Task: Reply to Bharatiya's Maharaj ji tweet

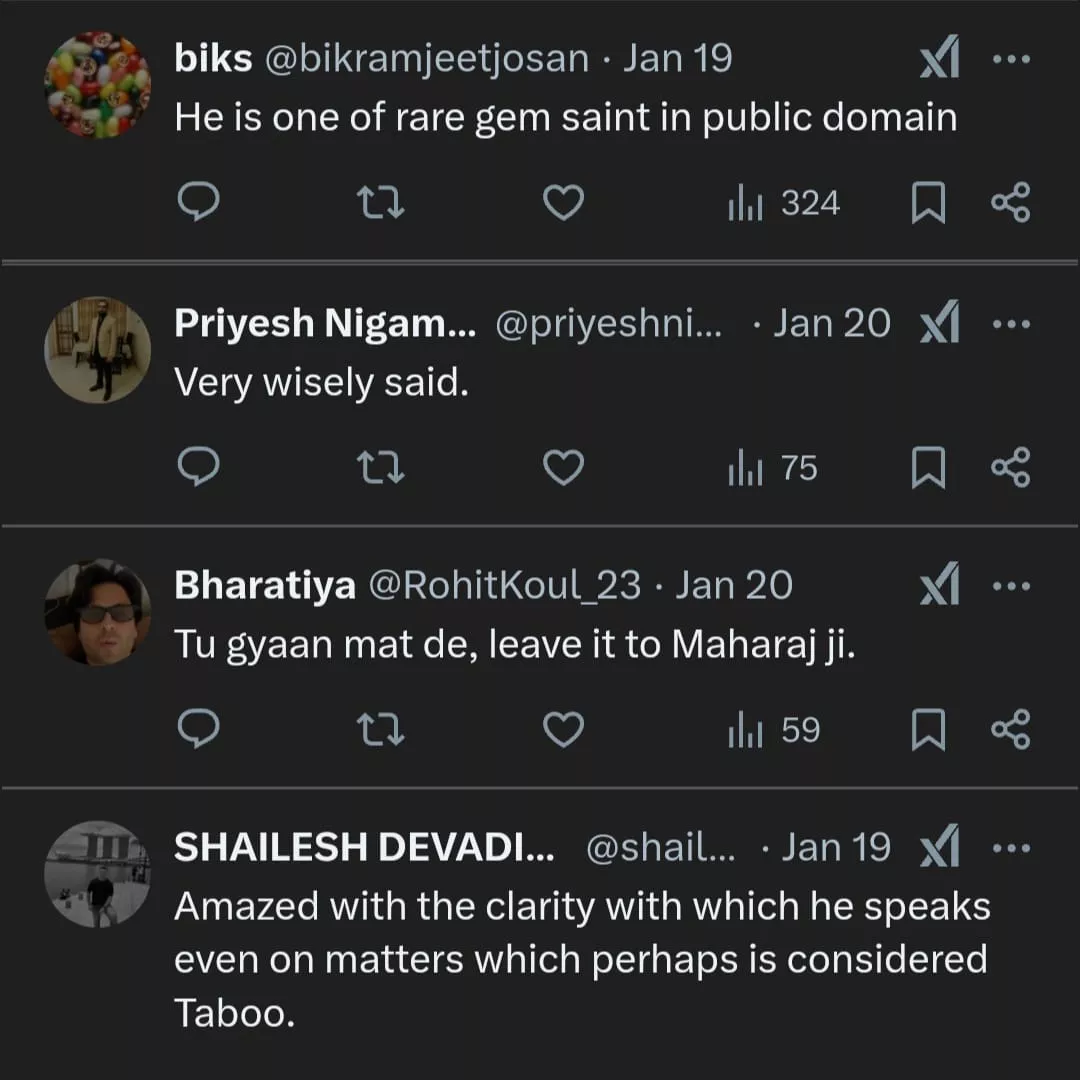Action: point(198,731)
